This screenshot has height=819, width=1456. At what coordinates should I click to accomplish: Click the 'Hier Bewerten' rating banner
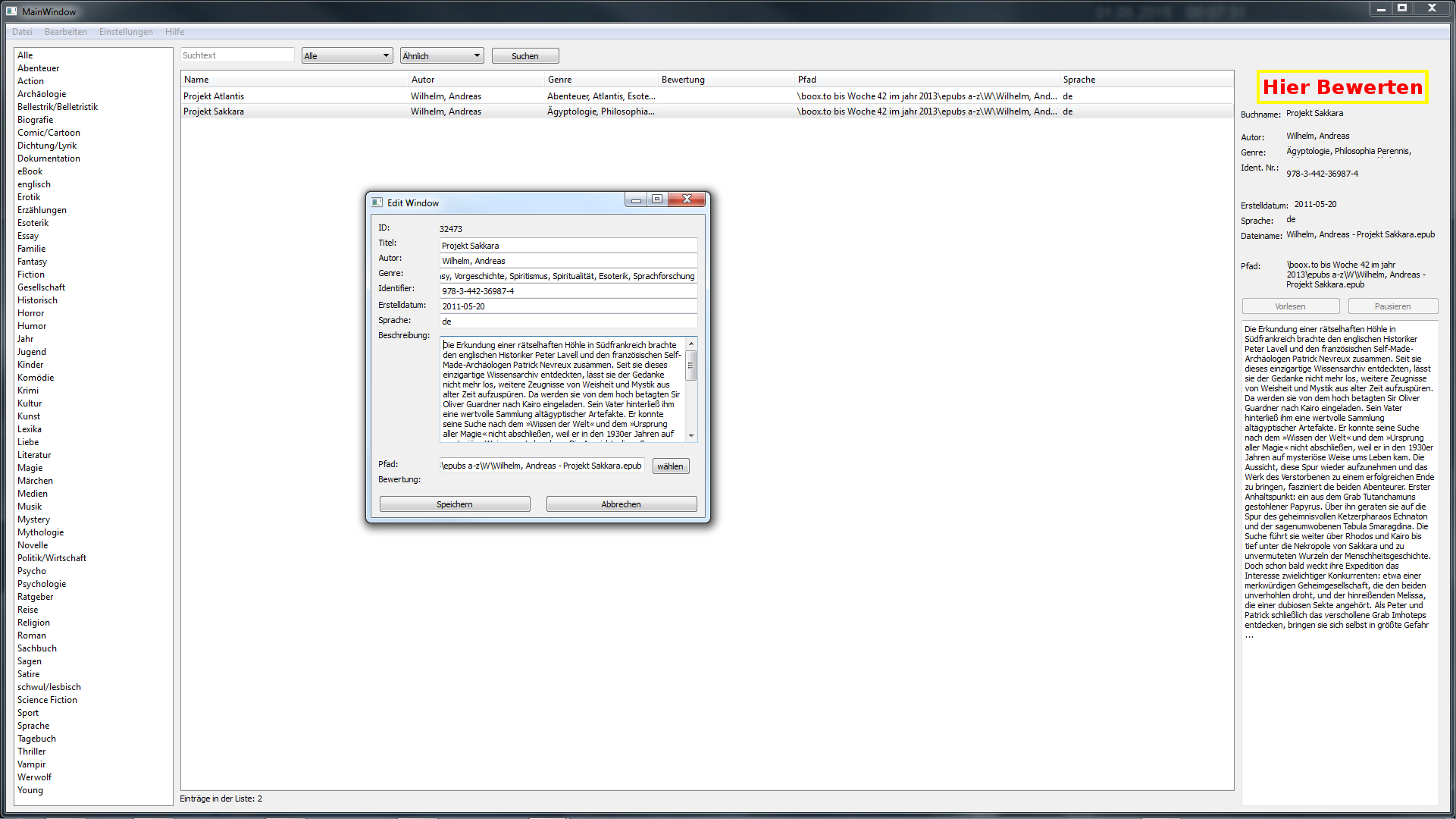(1342, 87)
